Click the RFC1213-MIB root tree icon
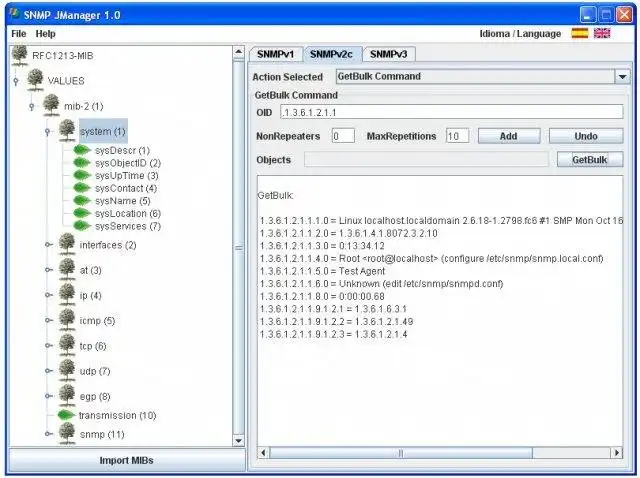 20,55
